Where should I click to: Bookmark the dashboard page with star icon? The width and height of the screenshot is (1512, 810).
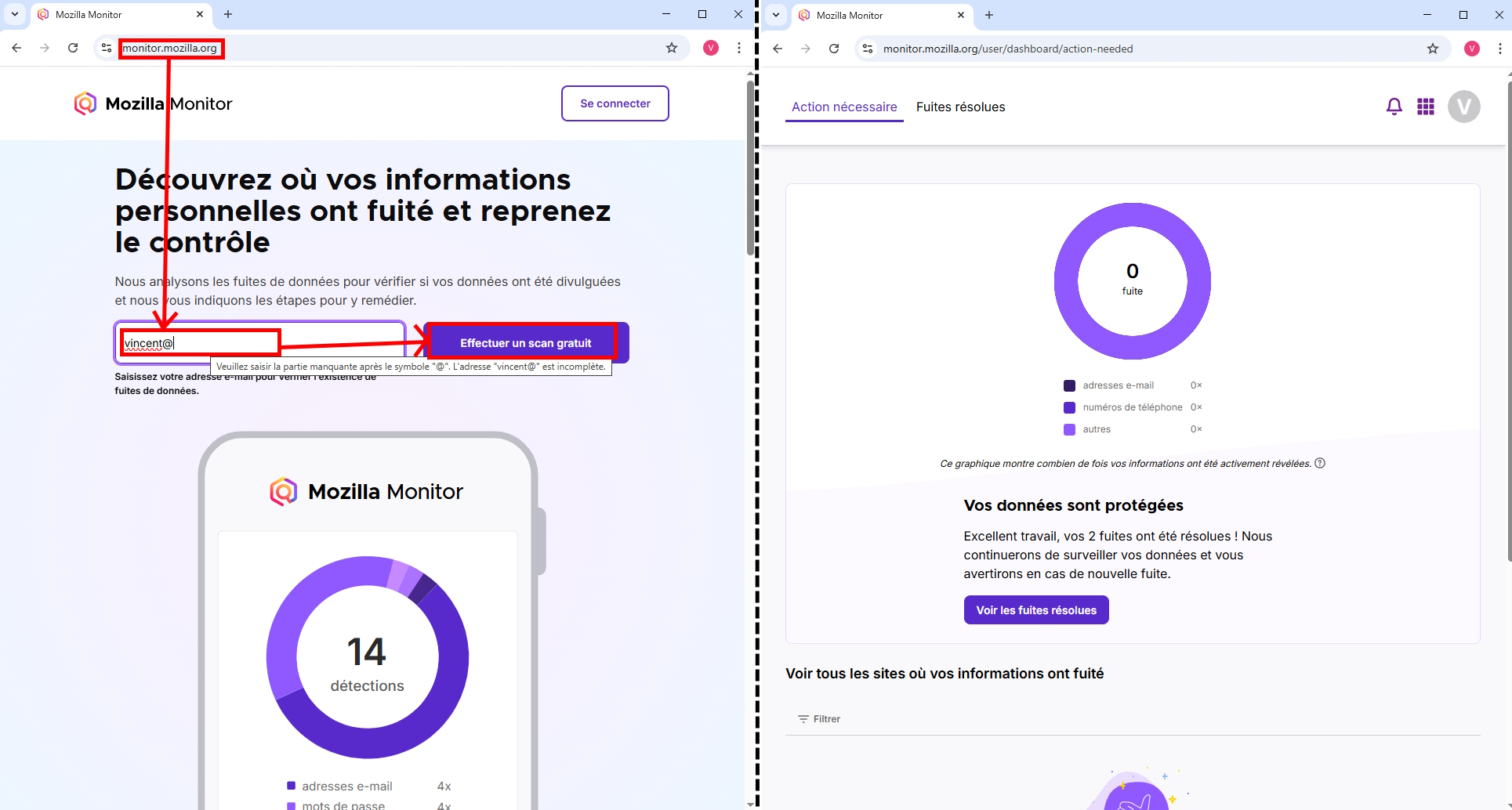click(1433, 49)
